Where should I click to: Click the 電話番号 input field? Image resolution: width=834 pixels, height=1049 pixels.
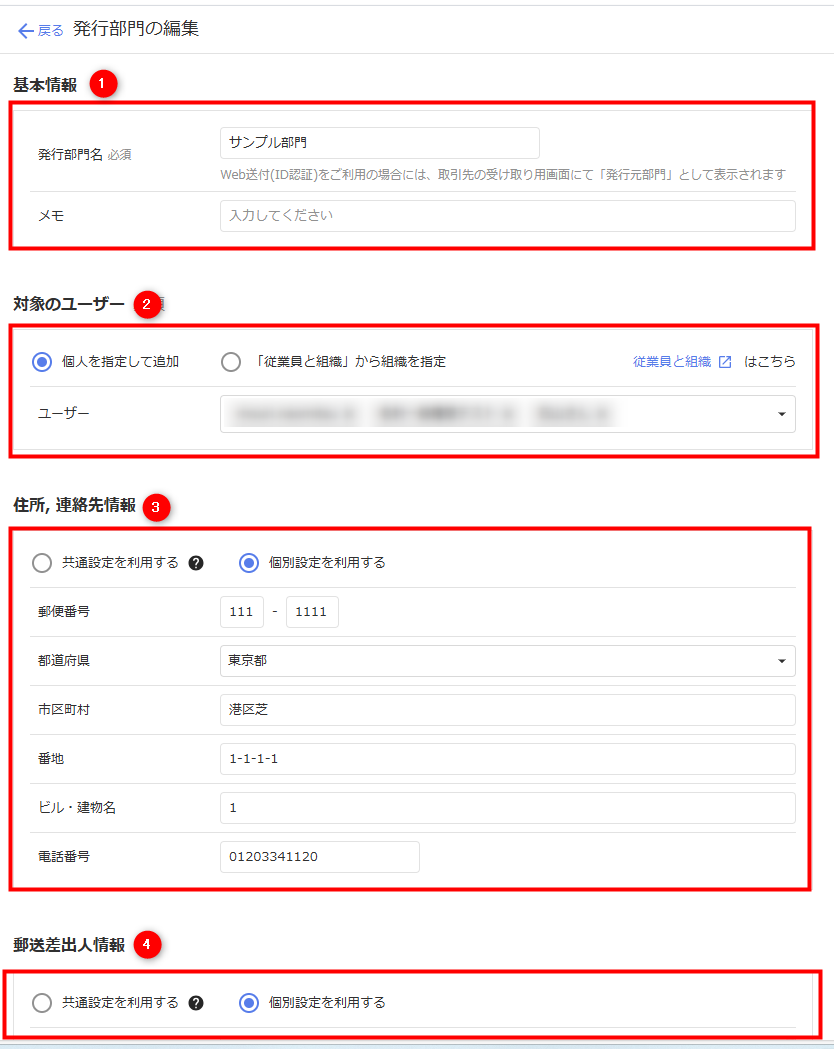click(x=319, y=857)
